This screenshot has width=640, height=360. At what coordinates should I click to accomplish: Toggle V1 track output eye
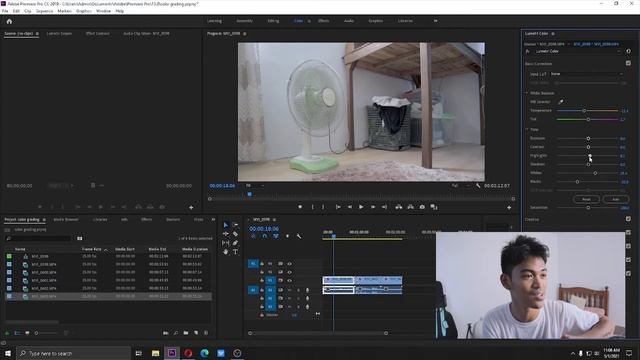[x=289, y=280]
